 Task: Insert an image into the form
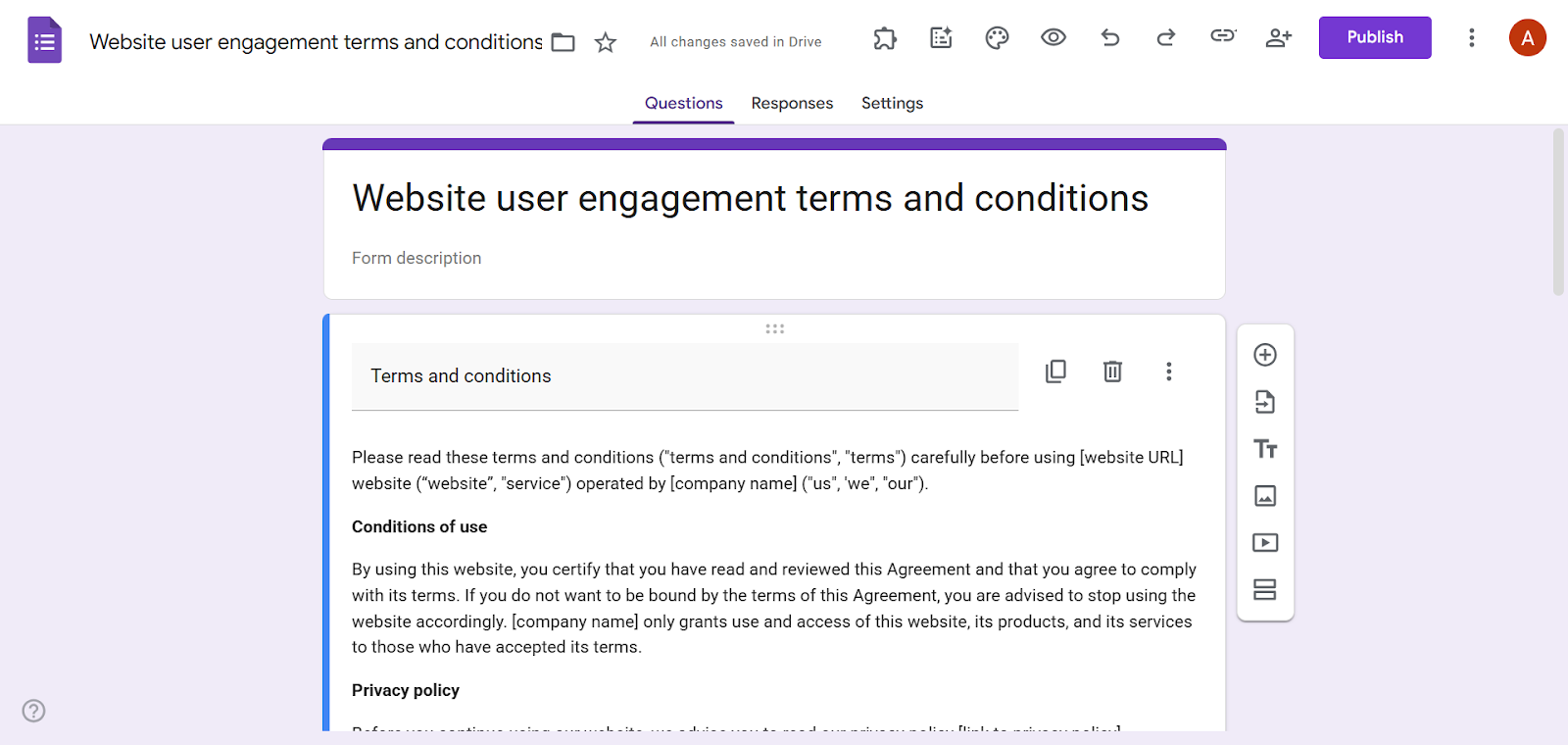pos(1265,496)
